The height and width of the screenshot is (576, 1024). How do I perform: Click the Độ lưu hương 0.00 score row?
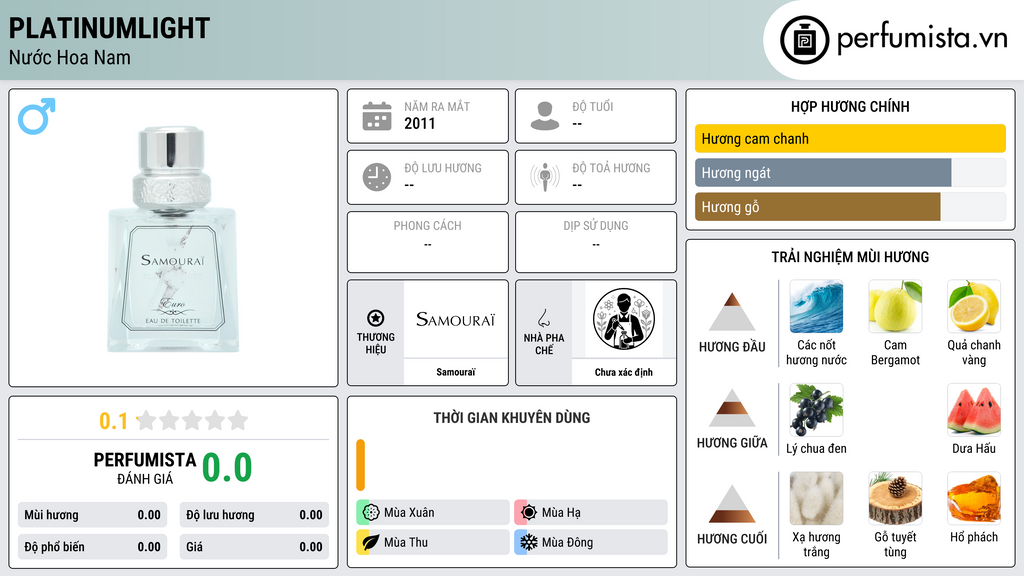coord(254,515)
